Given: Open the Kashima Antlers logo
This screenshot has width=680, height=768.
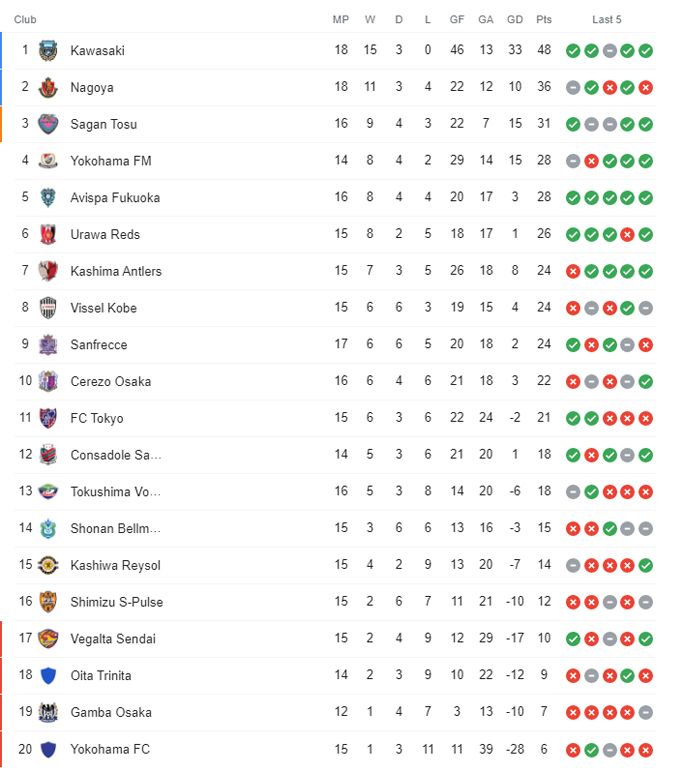Looking at the screenshot, I should tap(48, 272).
